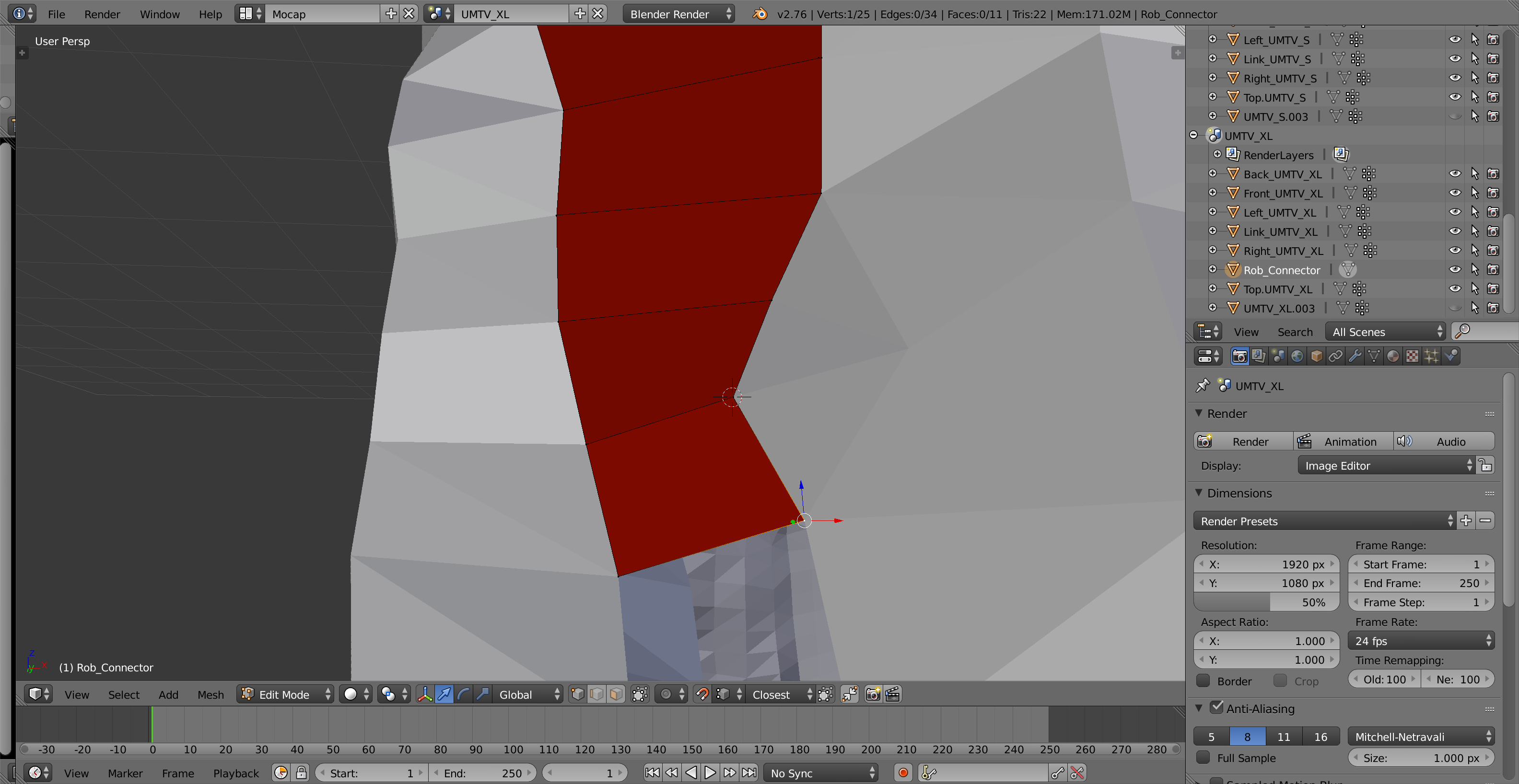Viewport: 1519px width, 784px height.
Task: Switch to edge select mode
Action: pos(597,694)
